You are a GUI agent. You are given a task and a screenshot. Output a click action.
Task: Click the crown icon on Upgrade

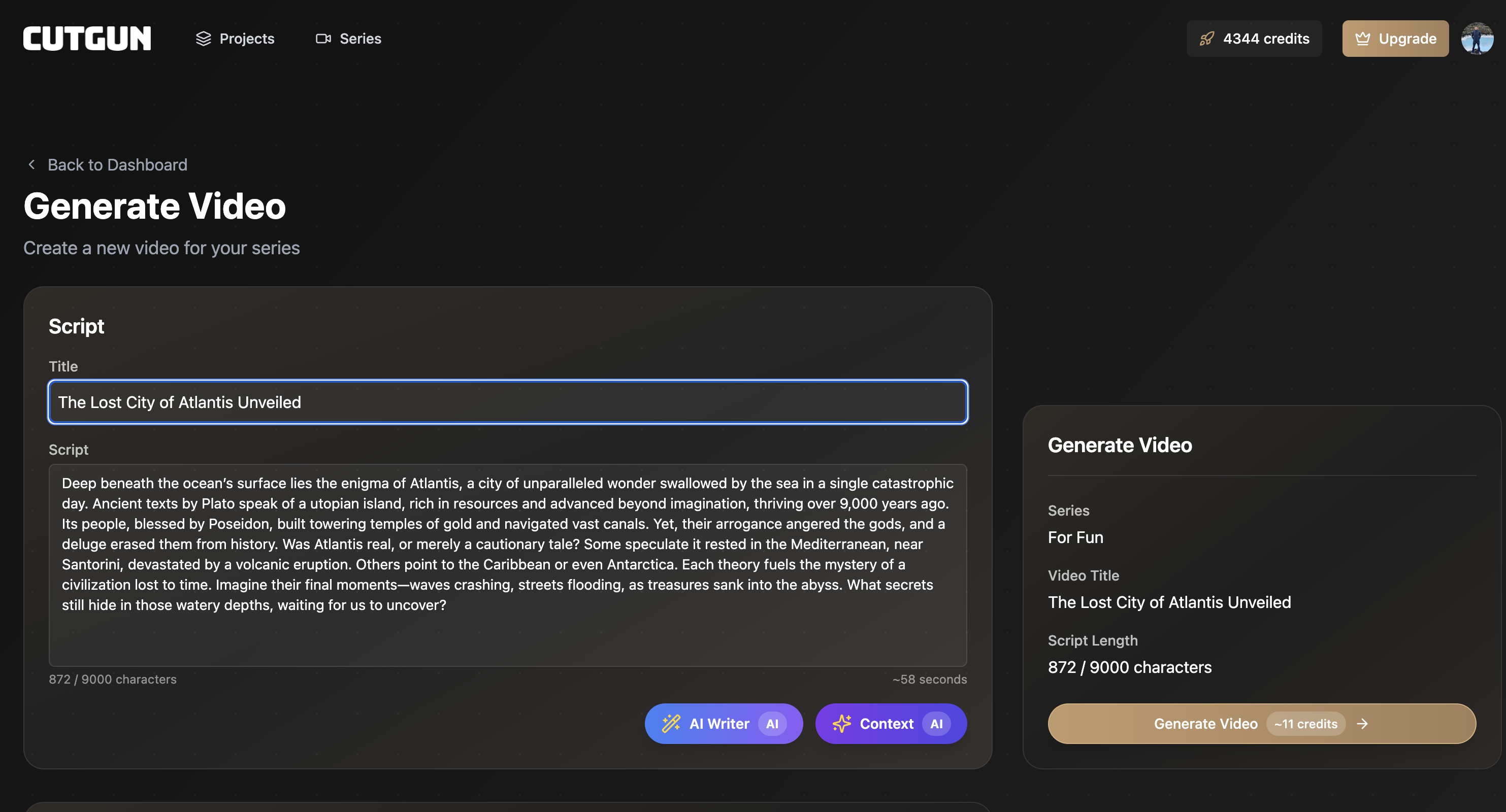click(x=1363, y=39)
